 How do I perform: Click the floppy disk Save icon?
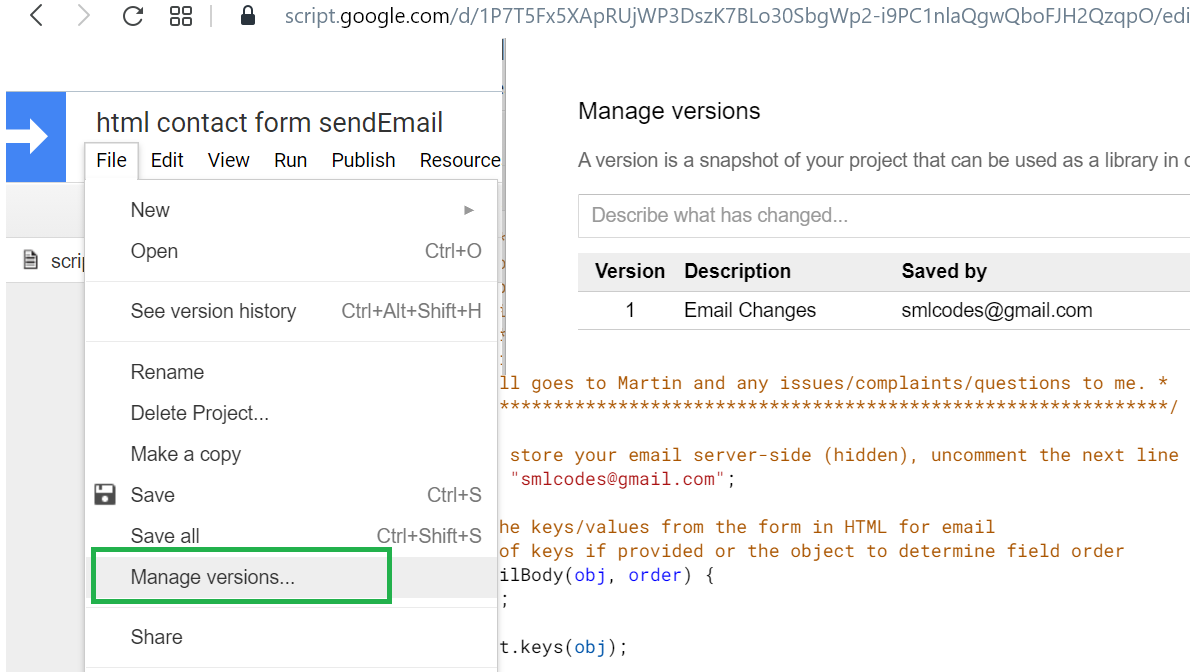pos(105,495)
